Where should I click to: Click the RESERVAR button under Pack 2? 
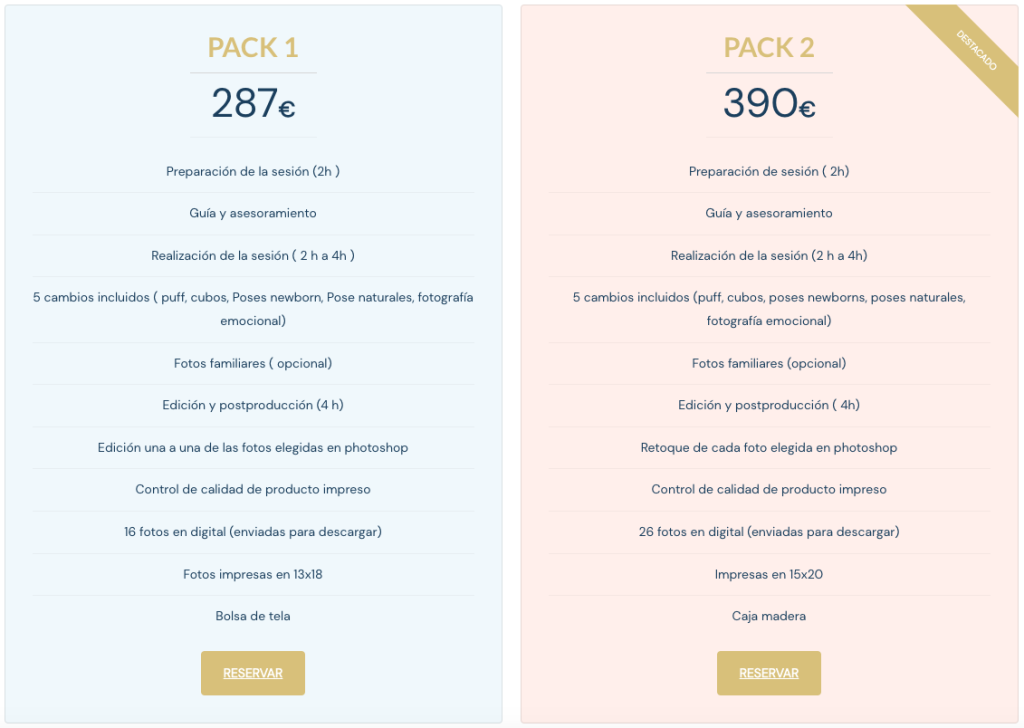[769, 673]
